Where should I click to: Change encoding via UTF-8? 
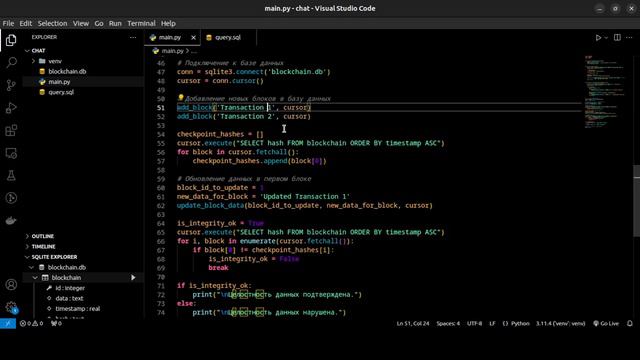pos(474,324)
